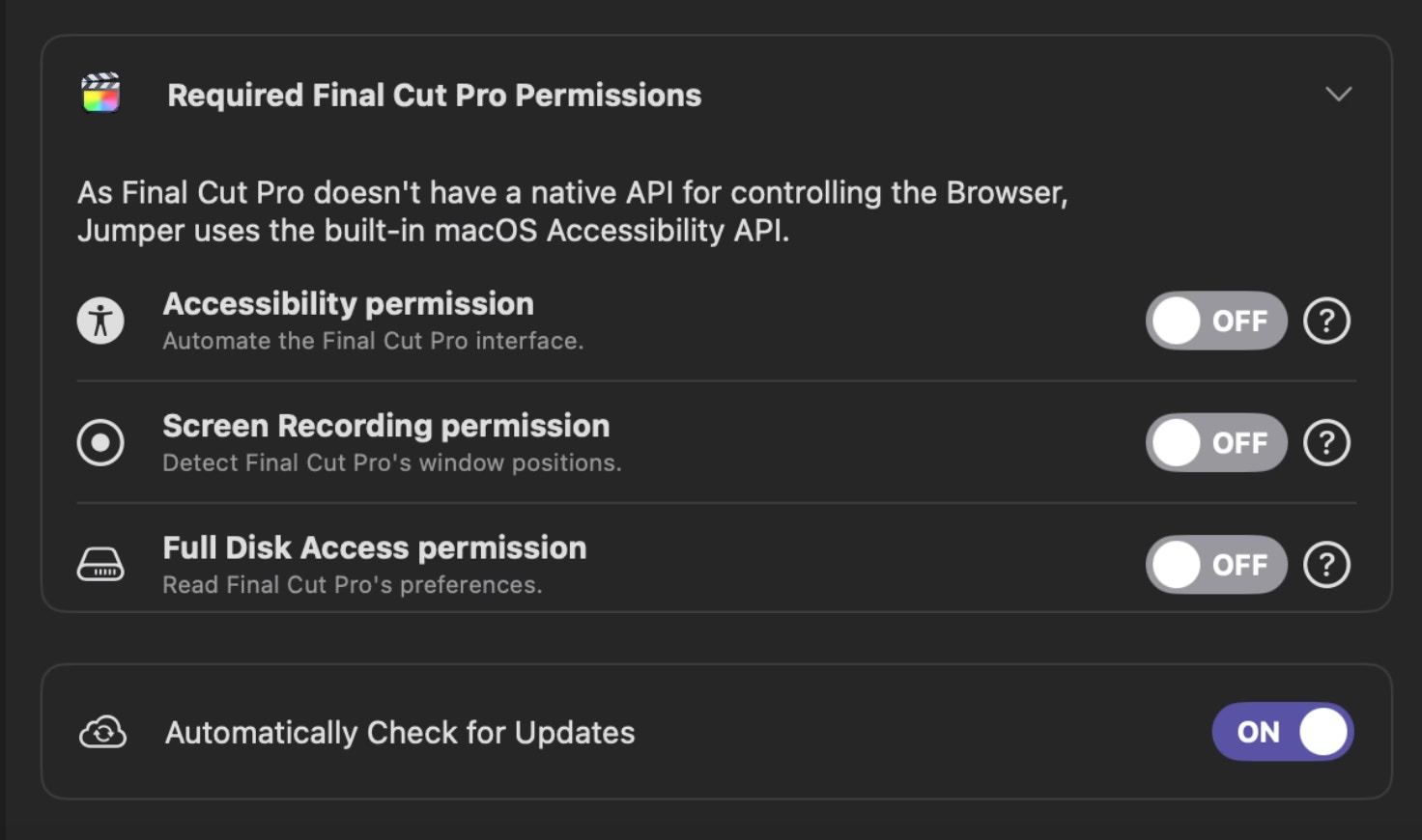The width and height of the screenshot is (1422, 840).
Task: Enable the Accessibility permission toggle
Action: [x=1216, y=321]
